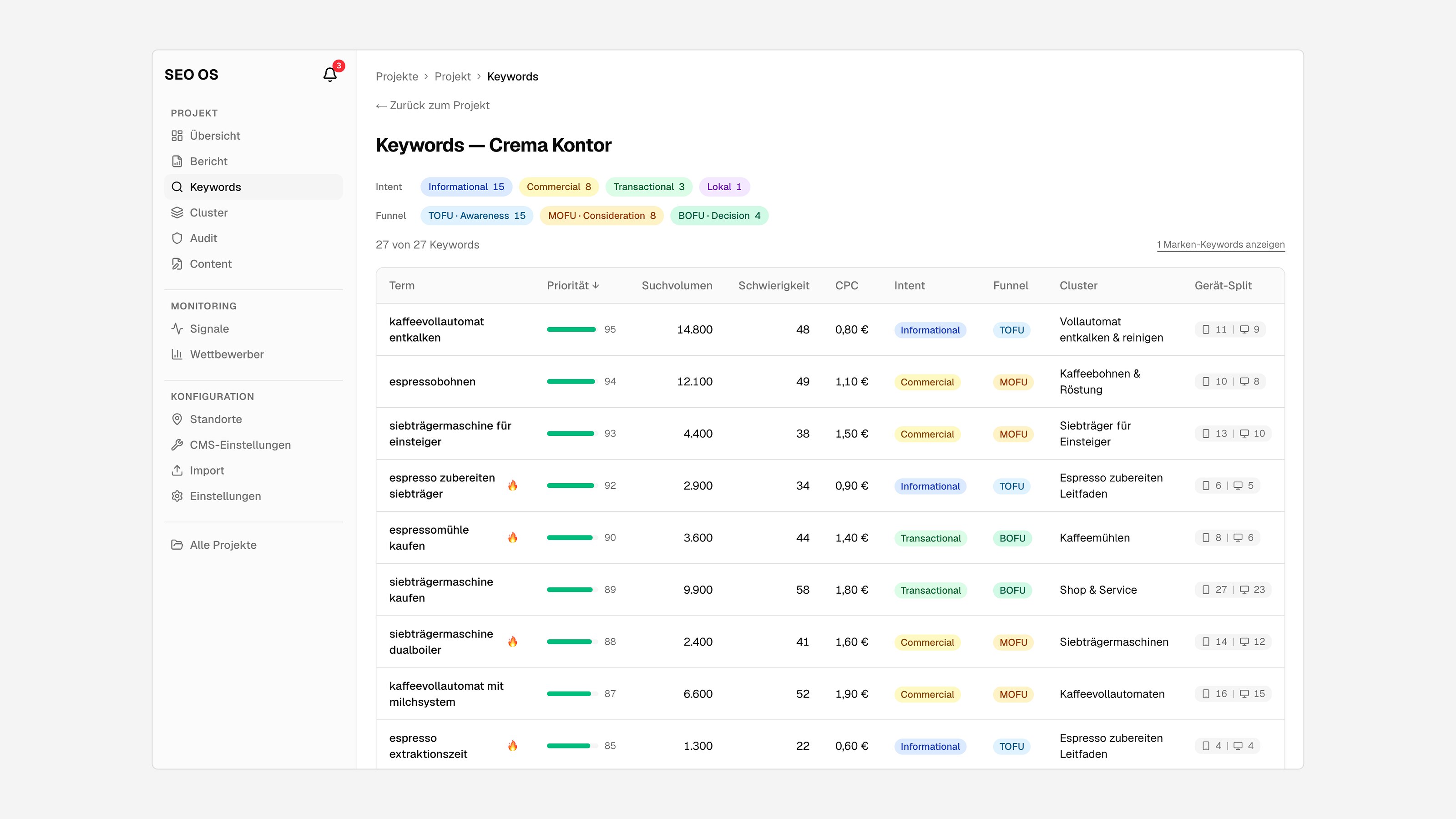Open the Bericht sidebar item
This screenshot has width=1456, height=819.
click(x=253, y=161)
